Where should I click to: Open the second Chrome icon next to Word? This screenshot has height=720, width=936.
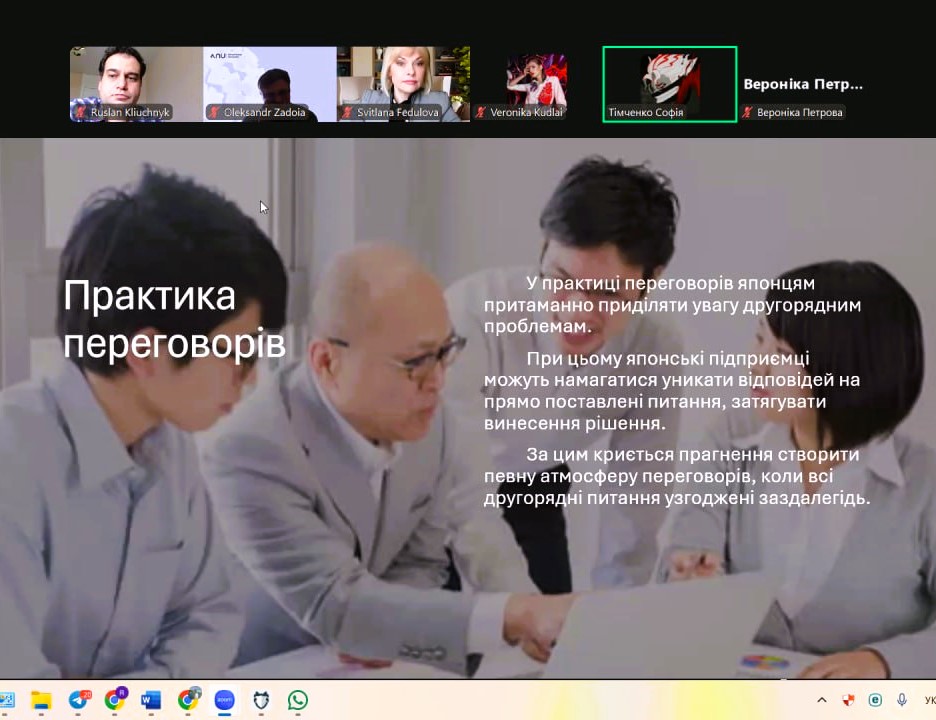point(188,700)
